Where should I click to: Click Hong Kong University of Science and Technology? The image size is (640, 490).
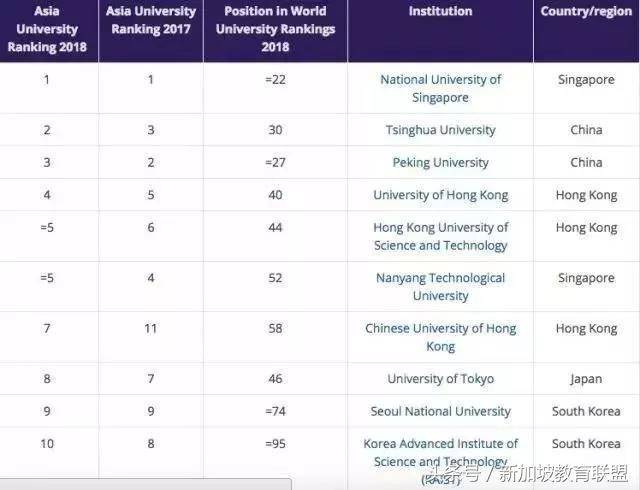[x=440, y=236]
